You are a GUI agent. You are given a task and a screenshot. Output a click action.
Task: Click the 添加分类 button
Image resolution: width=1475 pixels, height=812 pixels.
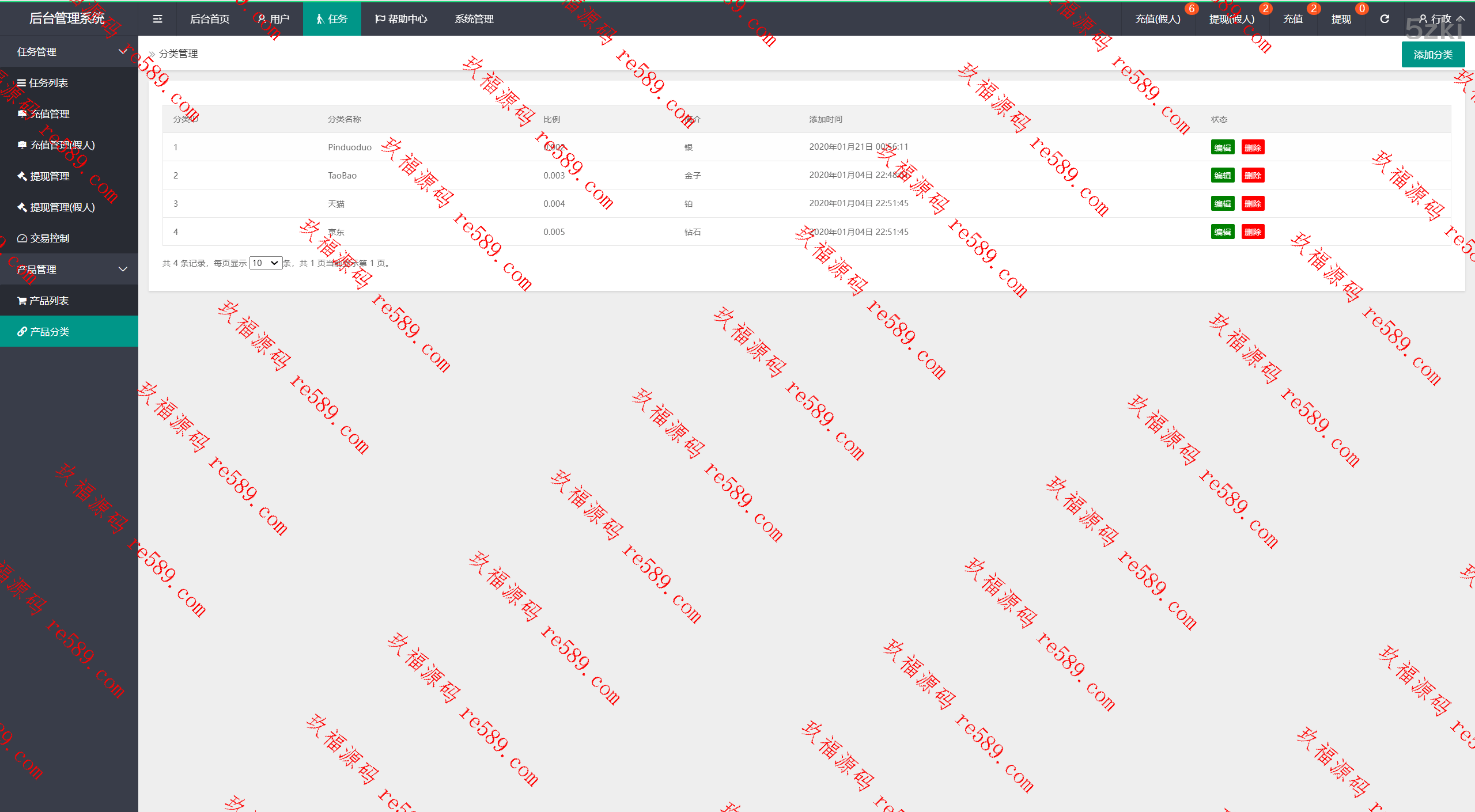(1432, 55)
